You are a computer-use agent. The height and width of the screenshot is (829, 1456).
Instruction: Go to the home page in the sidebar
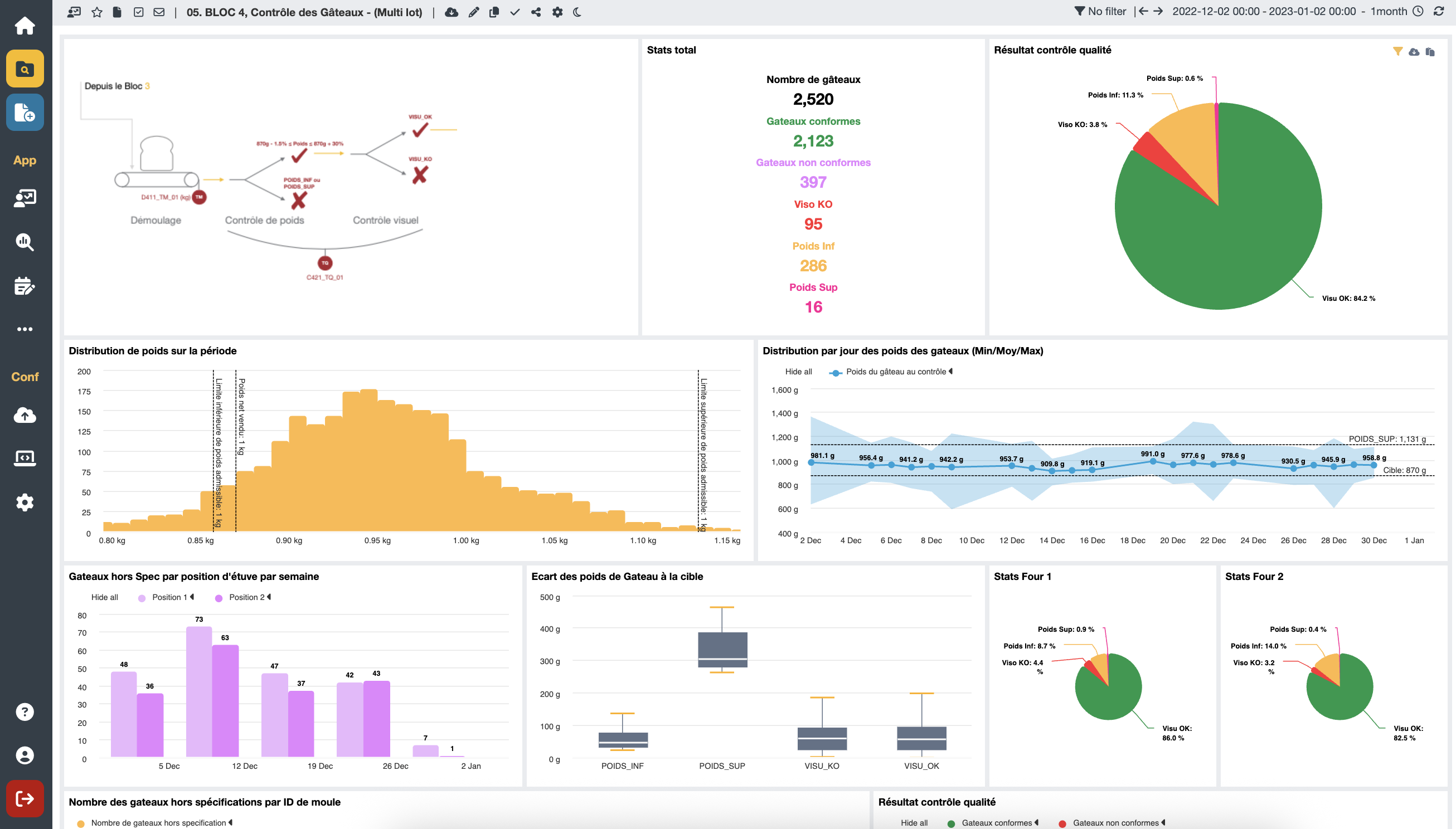[x=25, y=25]
